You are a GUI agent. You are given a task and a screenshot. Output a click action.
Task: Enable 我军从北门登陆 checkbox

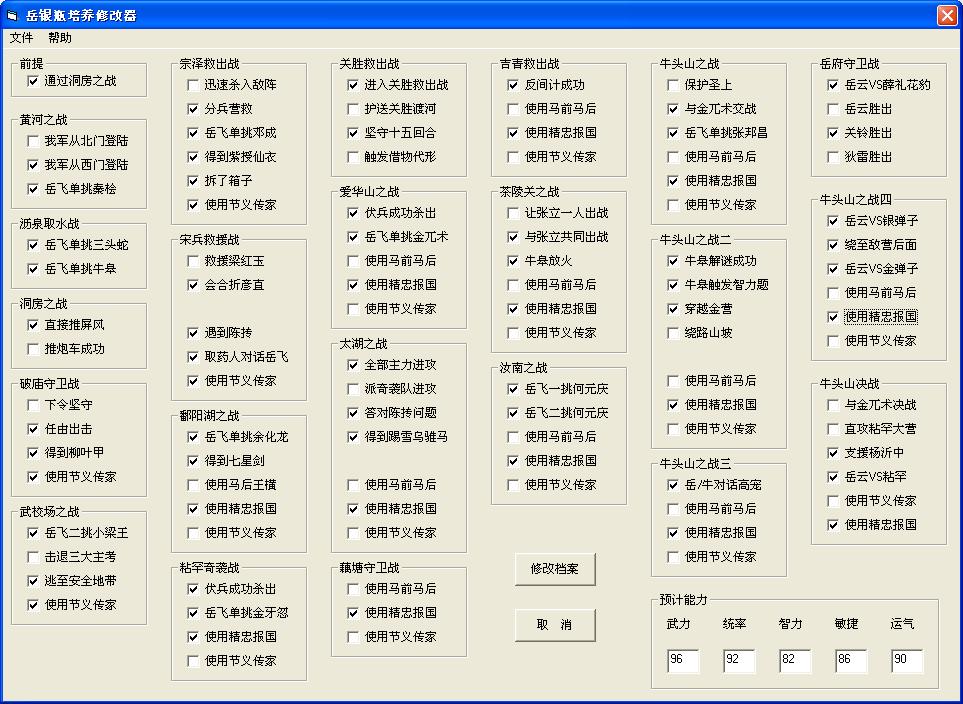(x=33, y=141)
